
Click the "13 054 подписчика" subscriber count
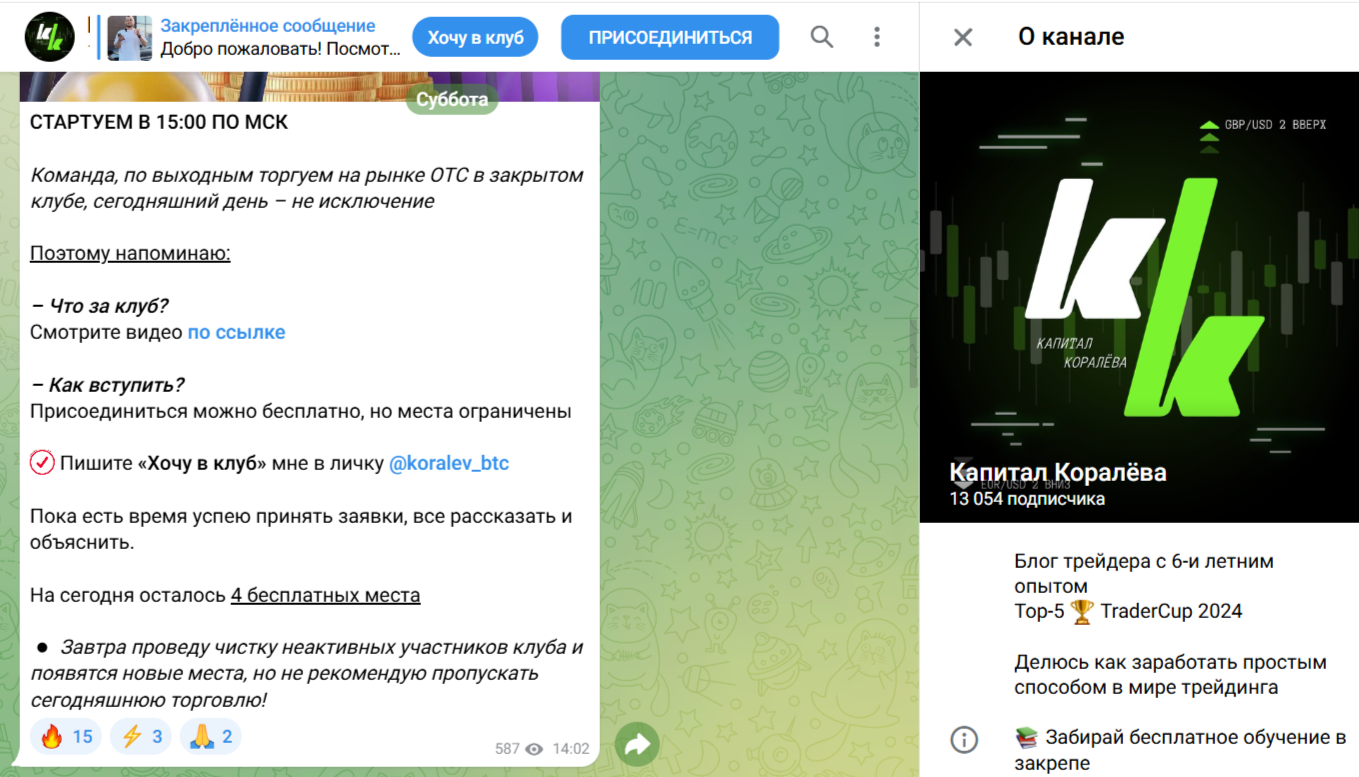coord(1027,499)
